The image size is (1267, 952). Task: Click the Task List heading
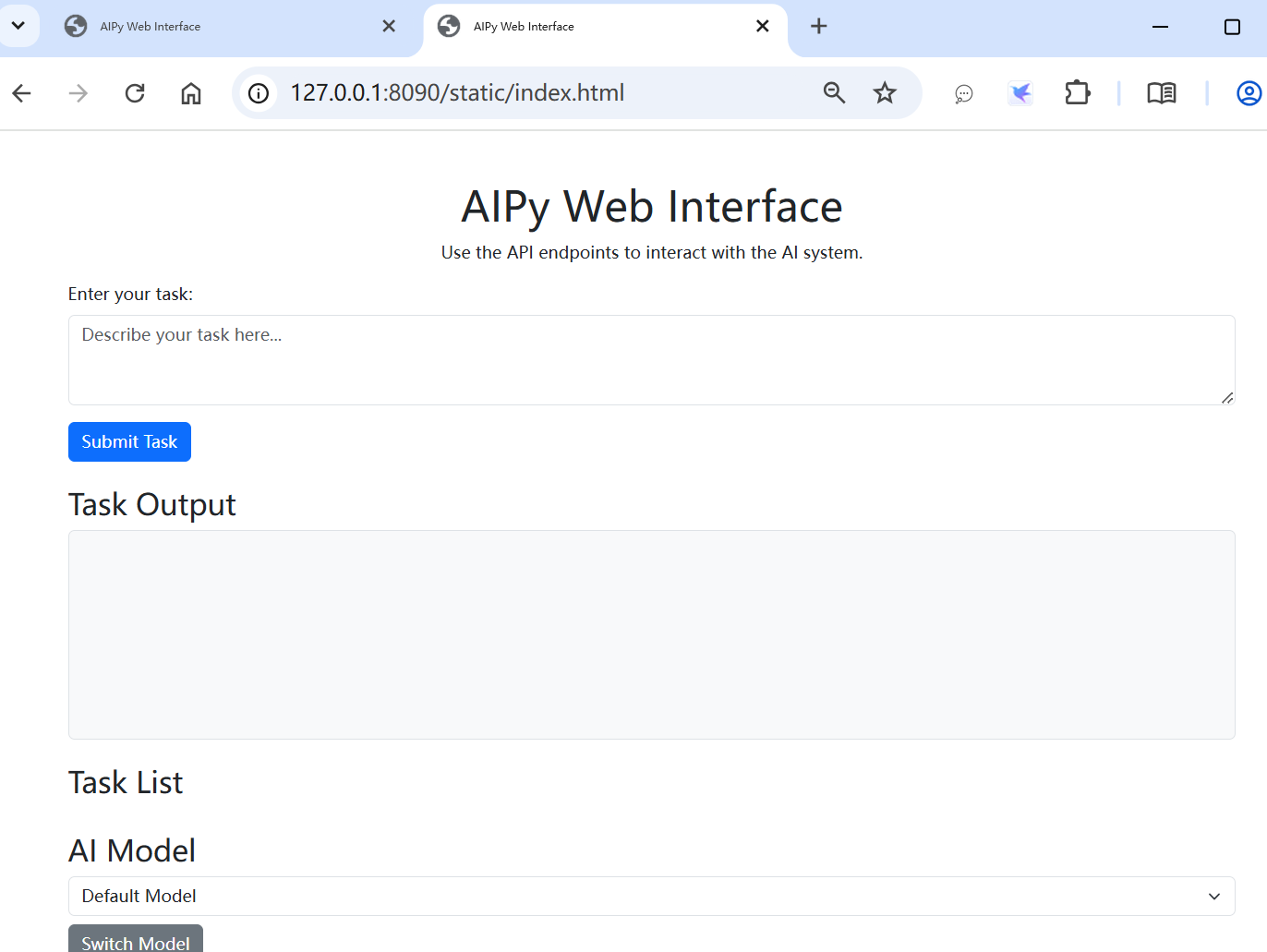[126, 783]
